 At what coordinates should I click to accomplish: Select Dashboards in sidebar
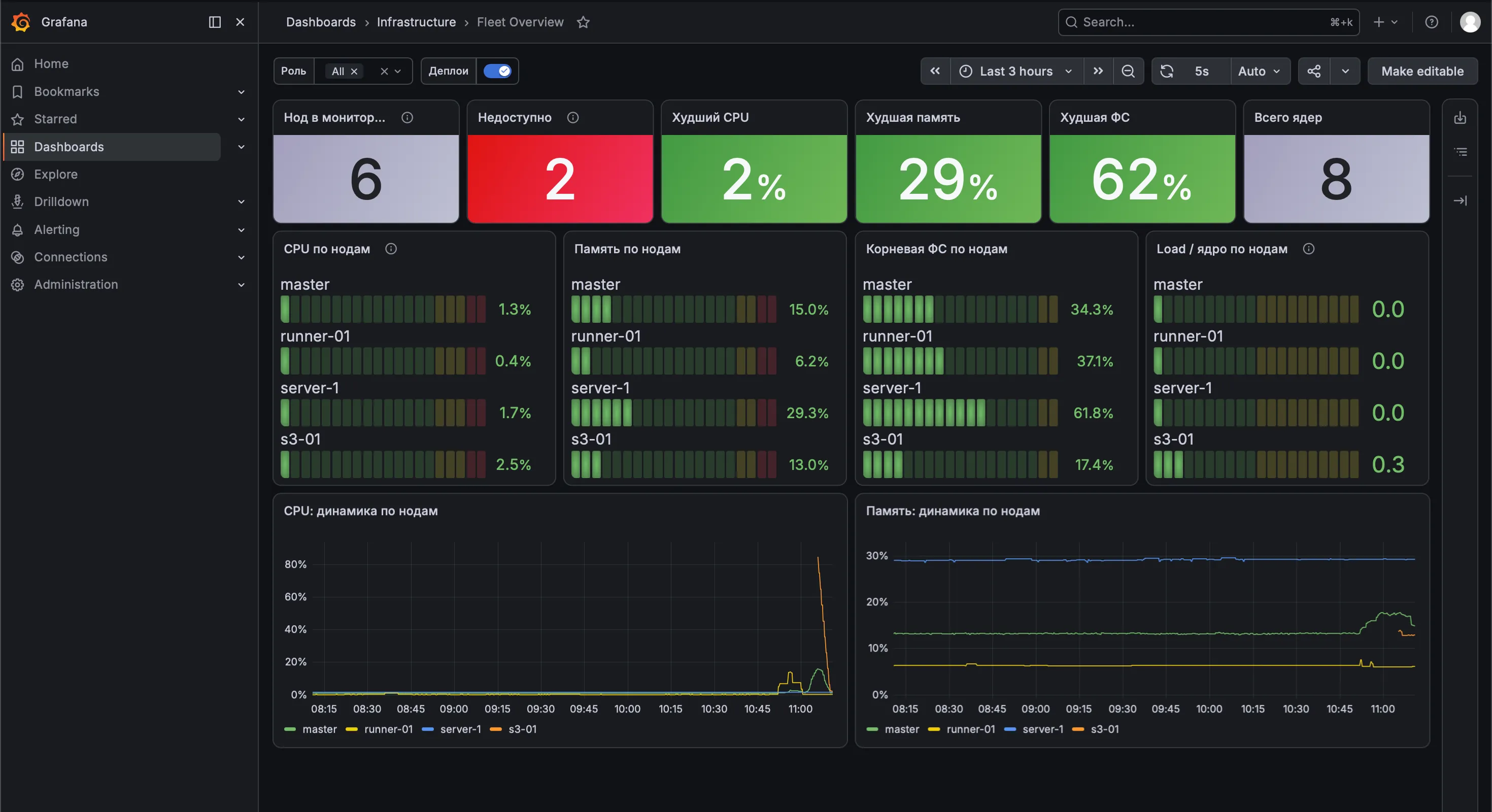coord(112,147)
